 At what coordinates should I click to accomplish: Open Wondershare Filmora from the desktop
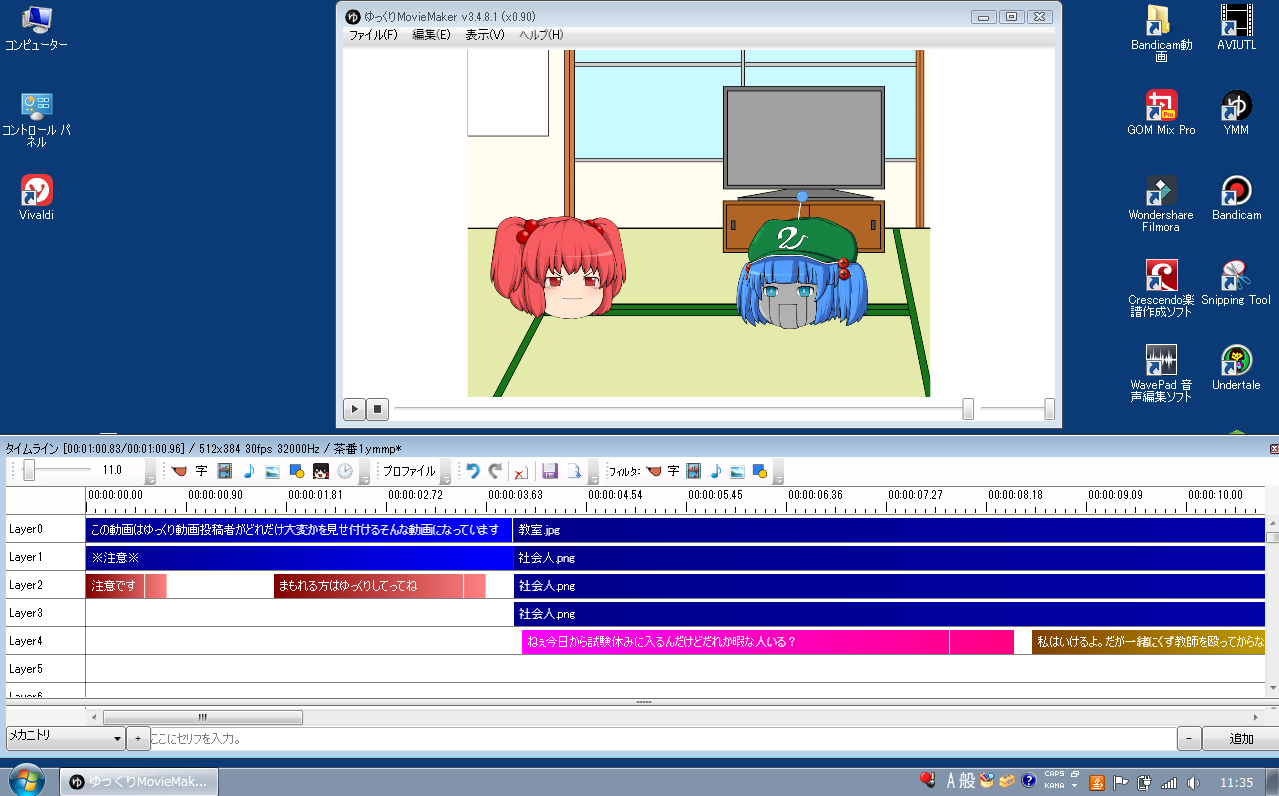click(x=1161, y=203)
